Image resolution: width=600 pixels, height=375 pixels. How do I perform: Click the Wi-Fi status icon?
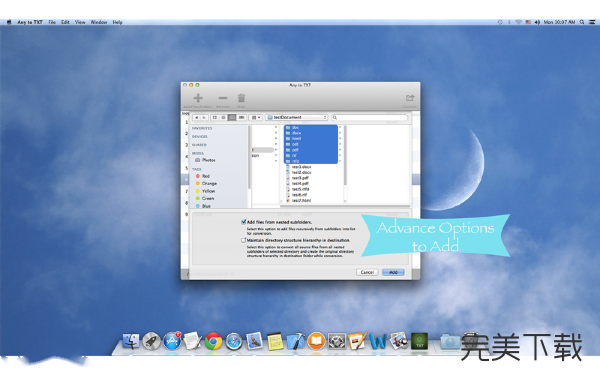click(518, 22)
